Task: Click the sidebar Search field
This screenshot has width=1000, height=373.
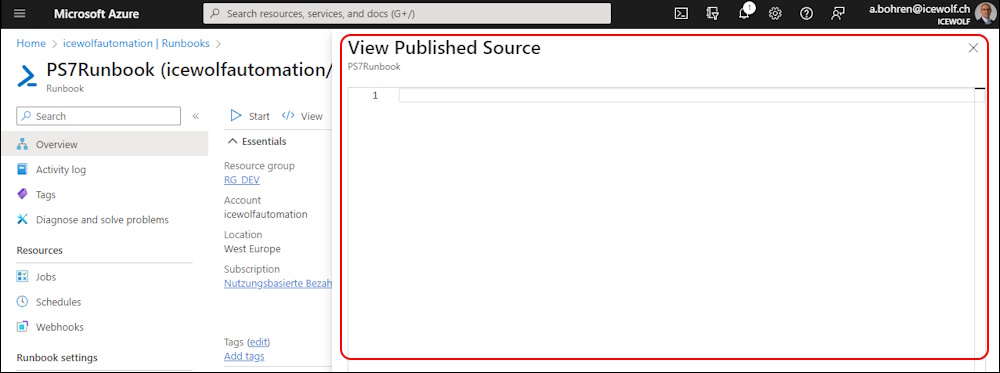Action: (x=99, y=116)
